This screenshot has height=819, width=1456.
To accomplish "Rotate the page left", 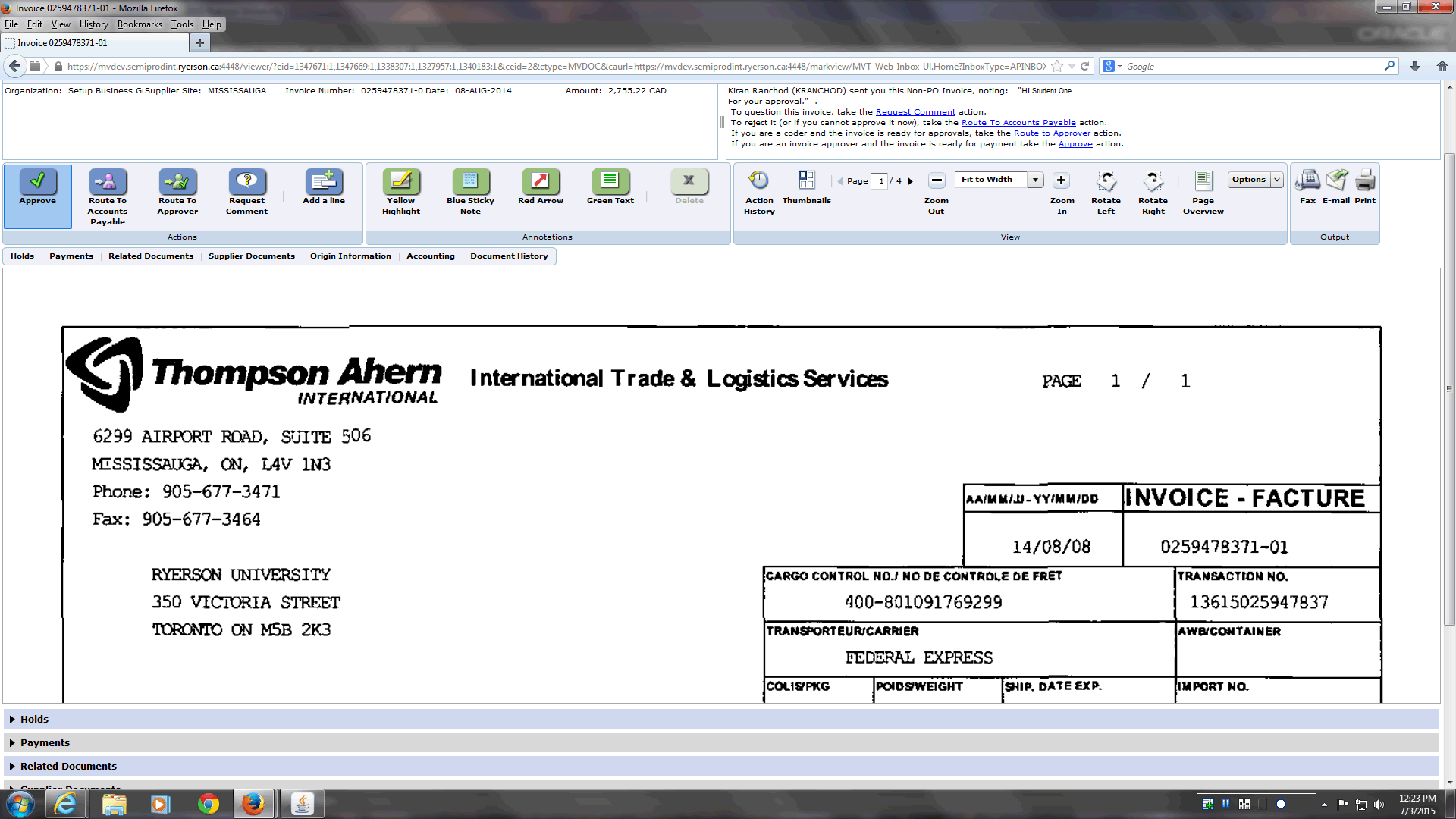I will tap(1106, 182).
